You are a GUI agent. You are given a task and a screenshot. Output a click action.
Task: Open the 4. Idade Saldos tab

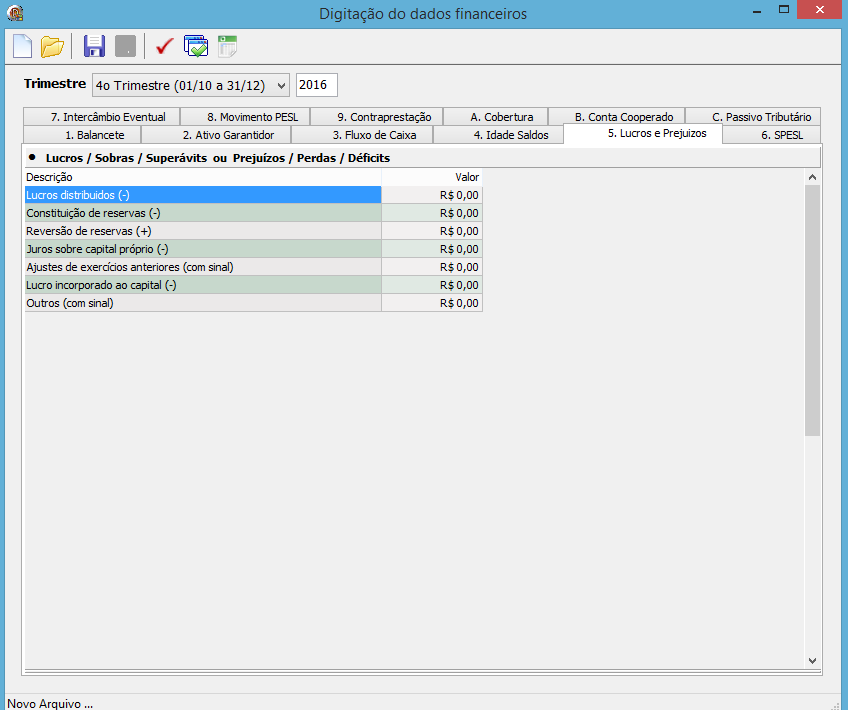[x=499, y=135]
